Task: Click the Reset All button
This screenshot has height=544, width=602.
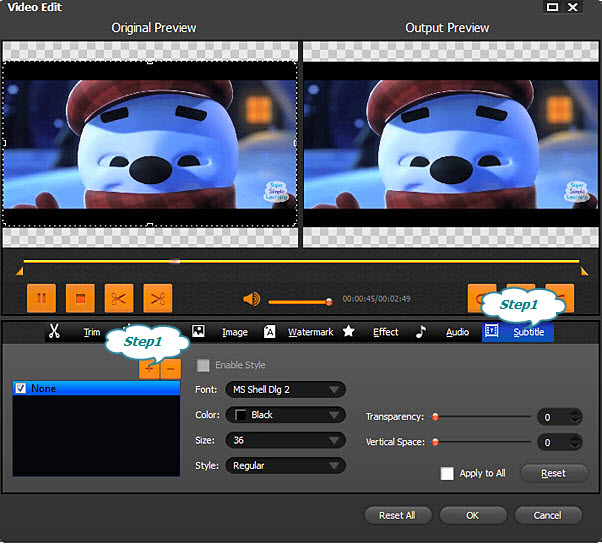Action: [x=397, y=515]
